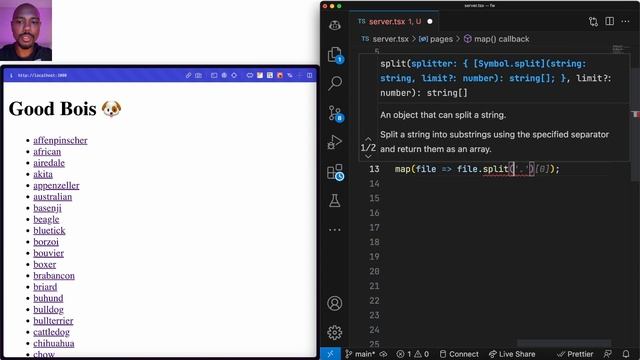
Task: Place the cursor on line 13 of the code
Action: coord(477,169)
